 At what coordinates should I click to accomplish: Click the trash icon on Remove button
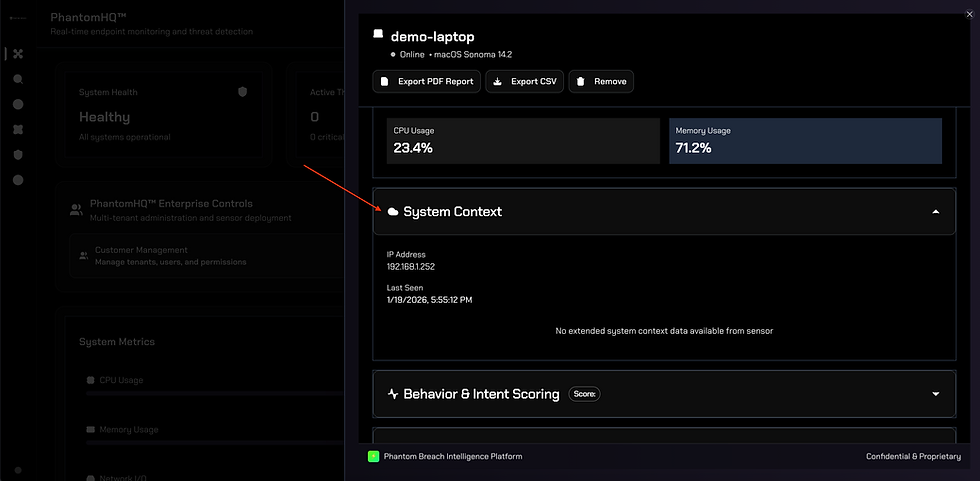[x=581, y=81]
